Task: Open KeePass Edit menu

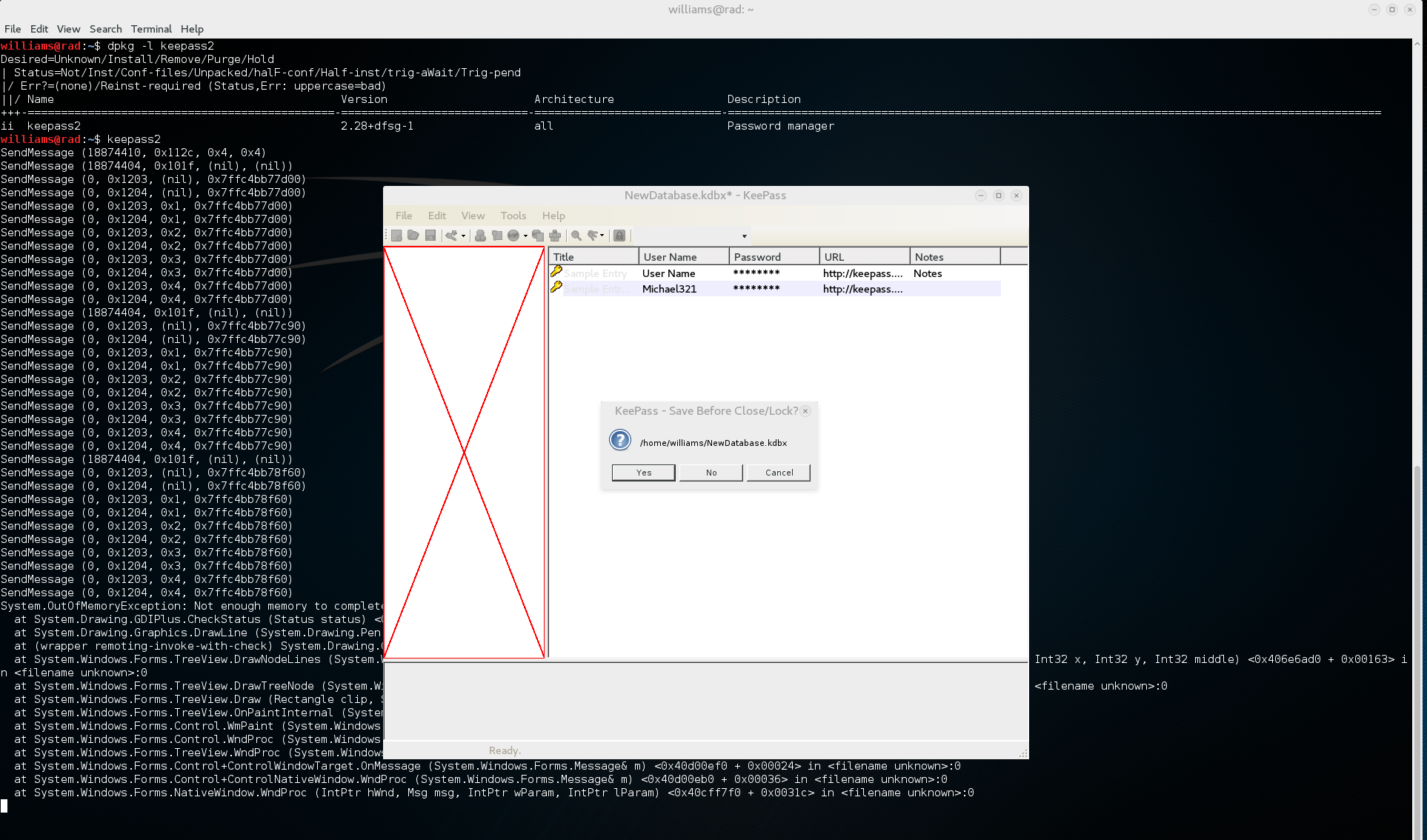Action: tap(437, 216)
